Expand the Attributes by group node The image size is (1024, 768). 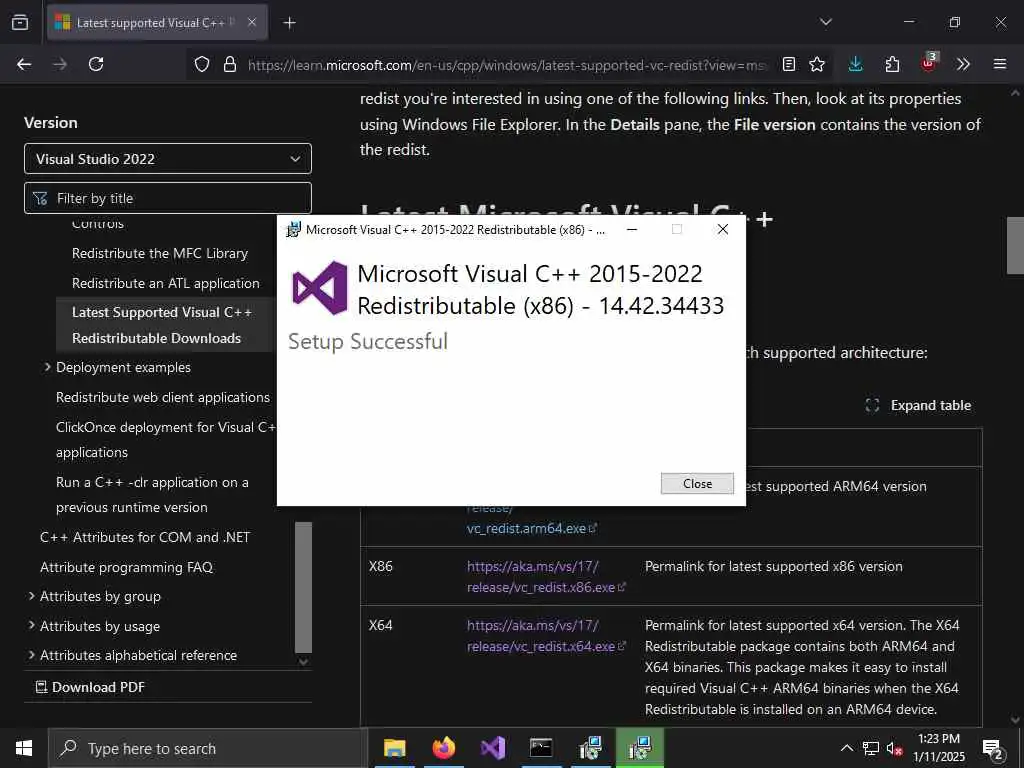pos(31,596)
